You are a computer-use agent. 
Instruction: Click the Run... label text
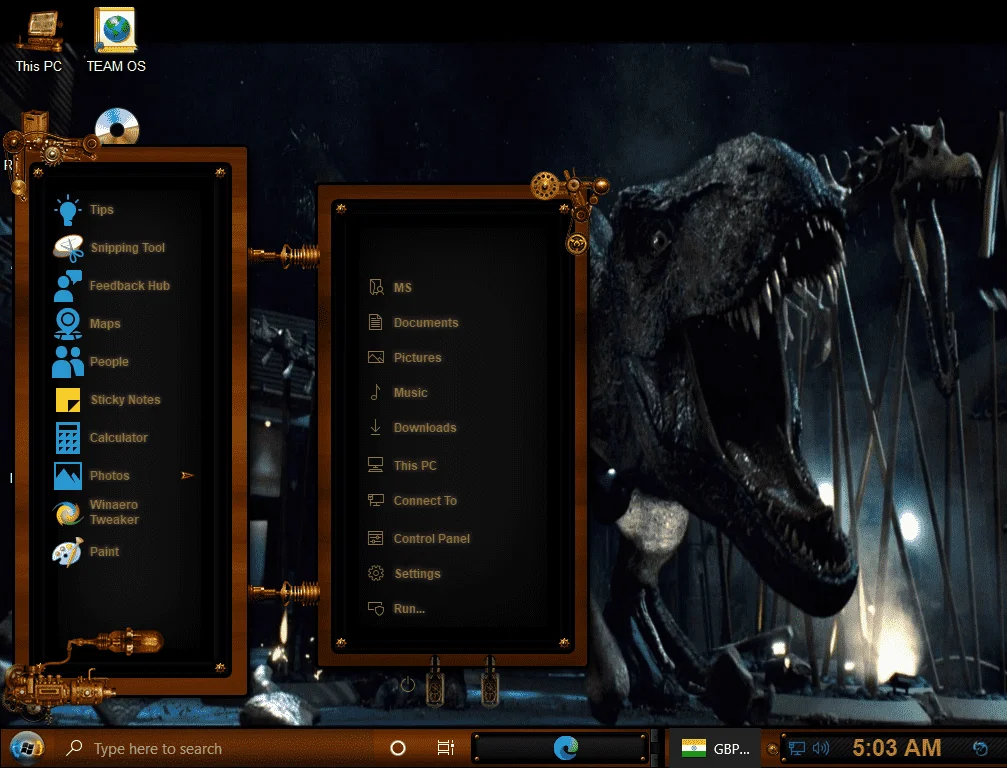[x=409, y=608]
